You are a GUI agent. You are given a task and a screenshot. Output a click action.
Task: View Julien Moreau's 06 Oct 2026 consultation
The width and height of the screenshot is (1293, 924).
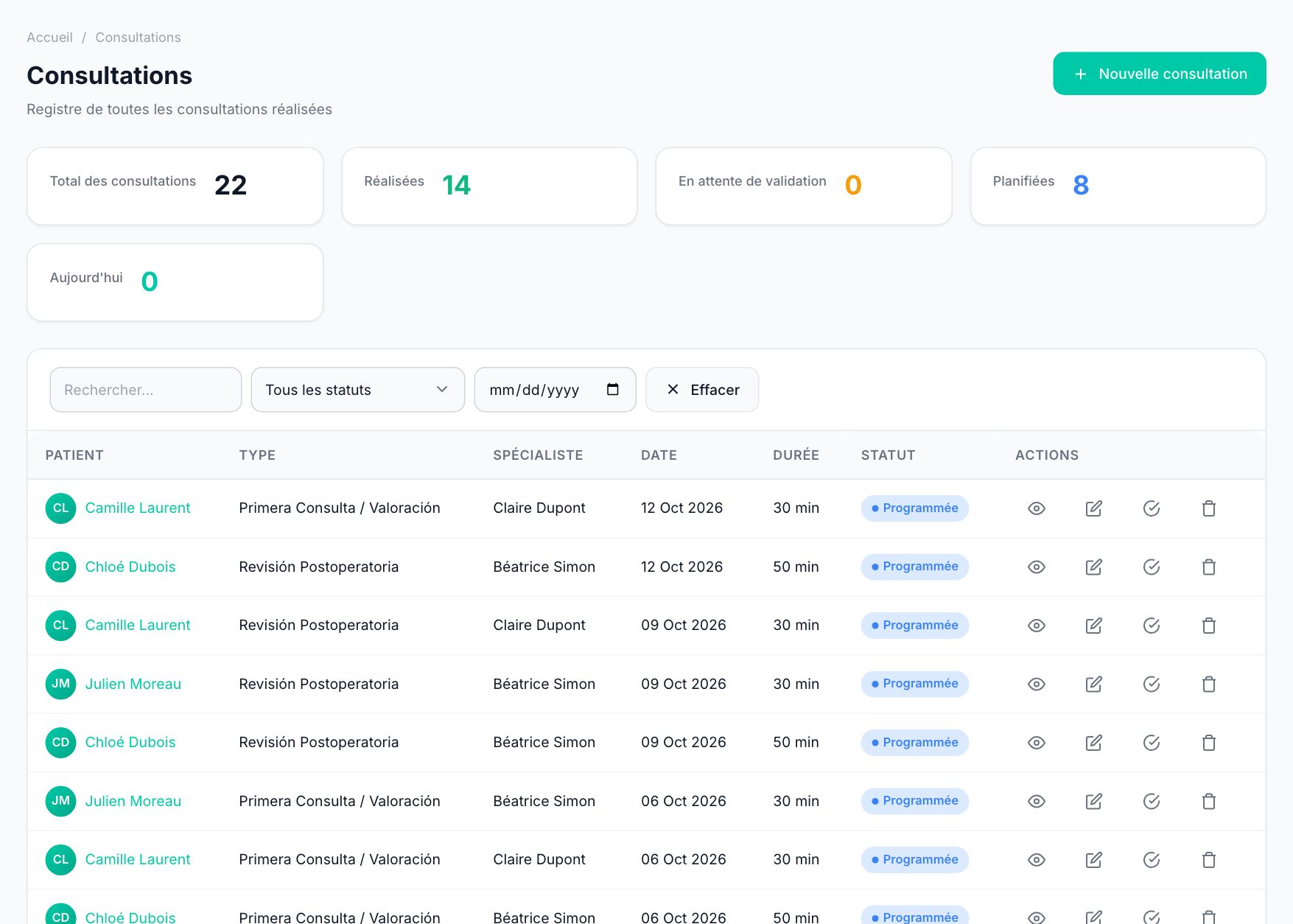click(x=1036, y=801)
